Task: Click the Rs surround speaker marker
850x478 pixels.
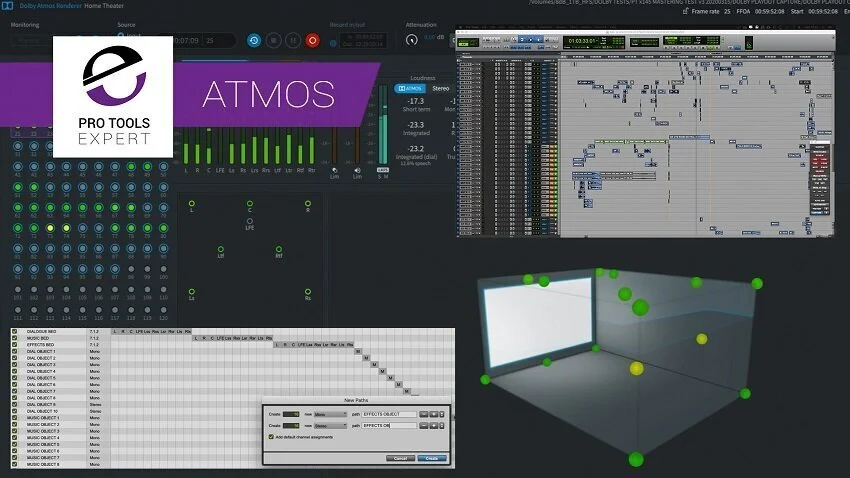Action: [x=307, y=292]
